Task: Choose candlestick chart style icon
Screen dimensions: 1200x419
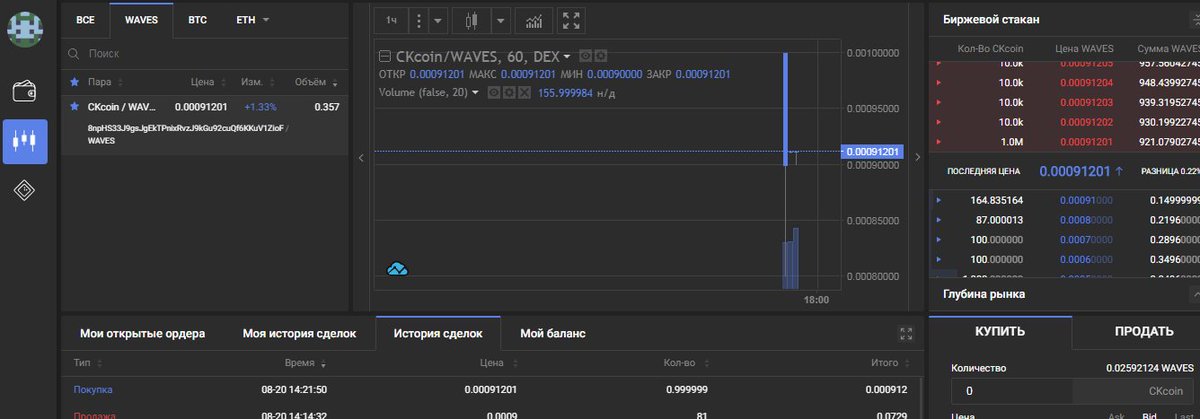Action: (473, 20)
